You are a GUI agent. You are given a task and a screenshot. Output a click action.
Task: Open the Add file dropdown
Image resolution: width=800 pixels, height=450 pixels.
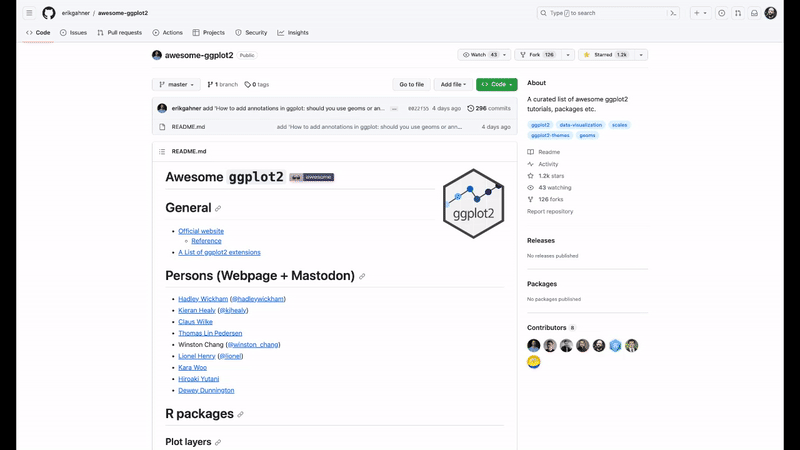tap(453, 85)
